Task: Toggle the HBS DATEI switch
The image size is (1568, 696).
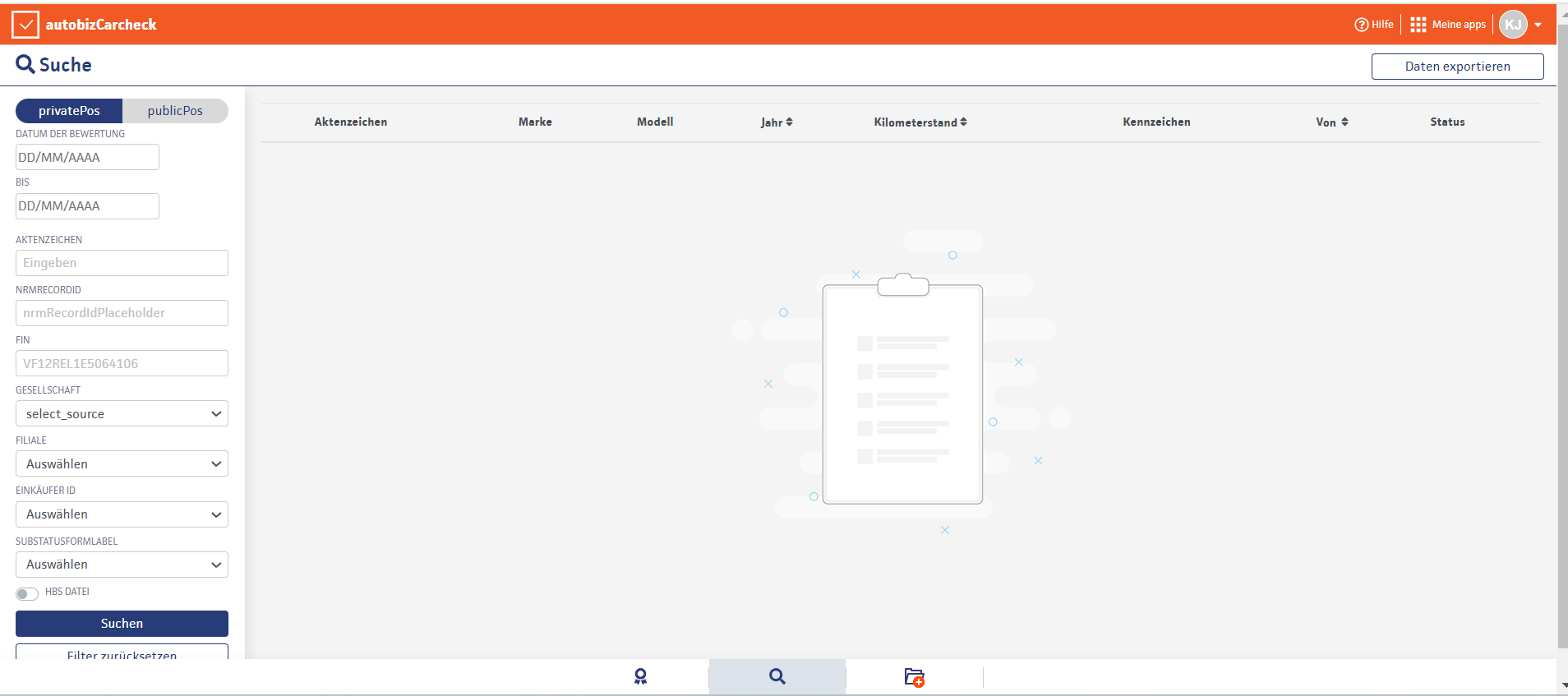Action: (27, 593)
